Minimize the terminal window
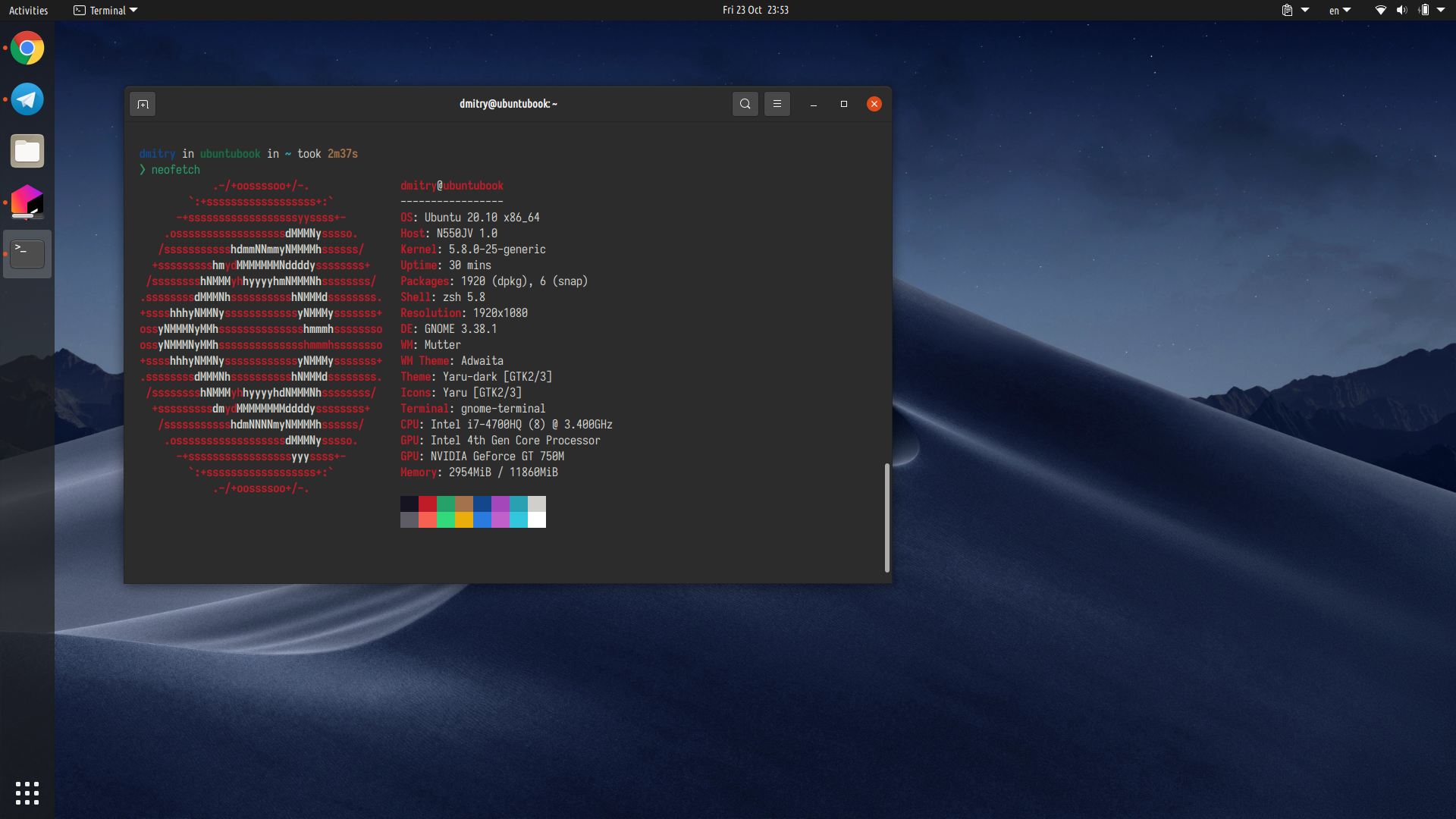The height and width of the screenshot is (819, 1456). coord(814,104)
